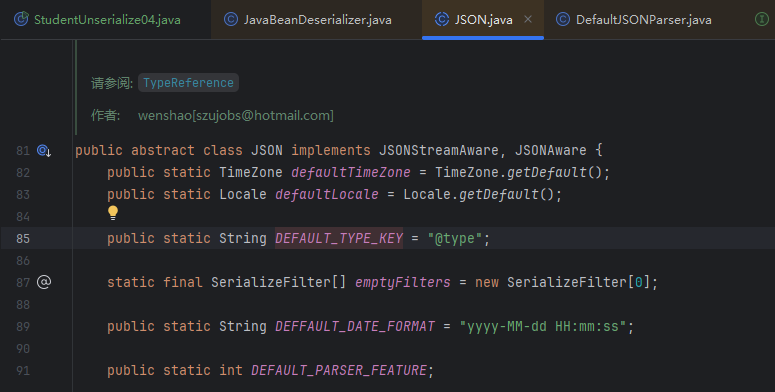Screen dimensions: 775x392
Task: Click the class name JSON on line 81
Action: click(267, 150)
